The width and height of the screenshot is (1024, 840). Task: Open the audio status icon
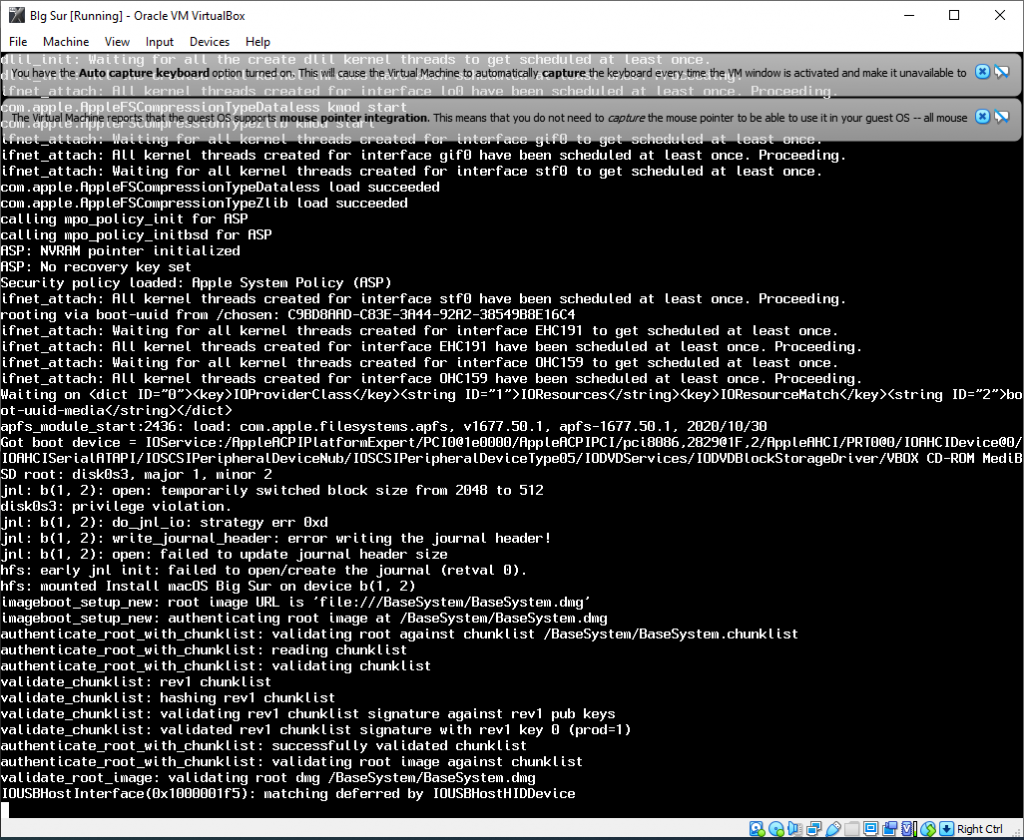coord(794,828)
